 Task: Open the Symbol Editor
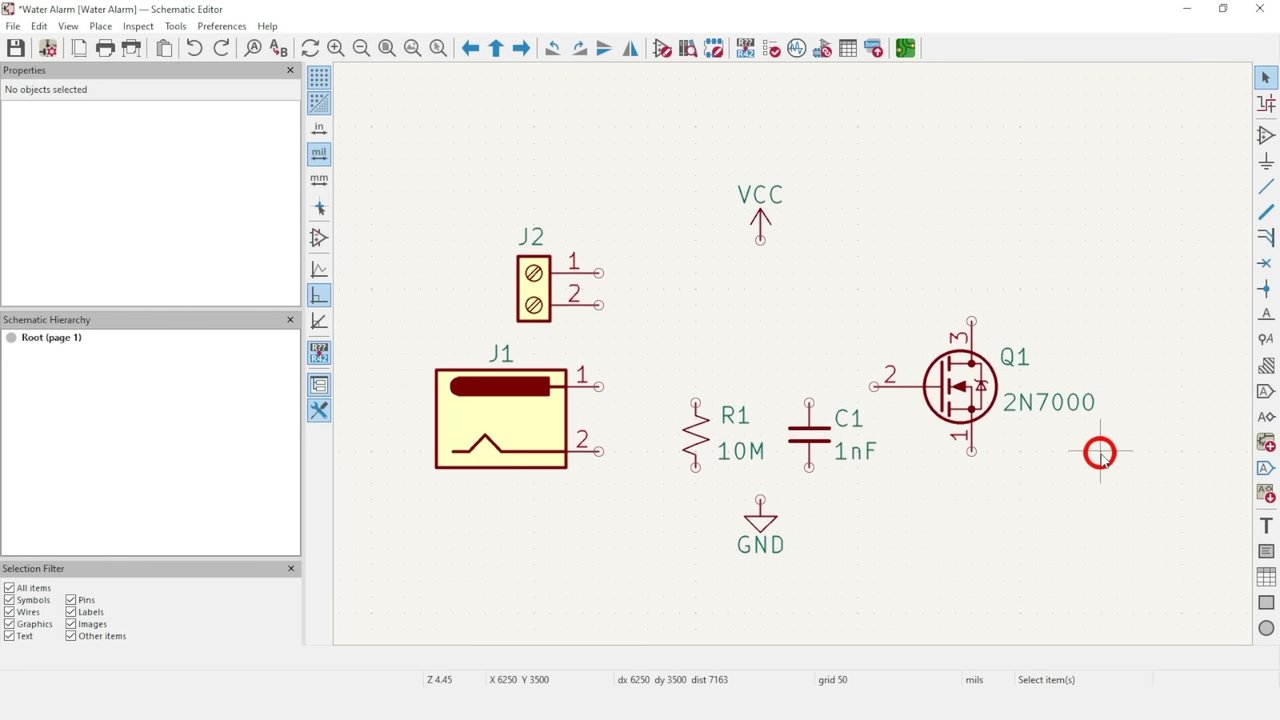662,48
